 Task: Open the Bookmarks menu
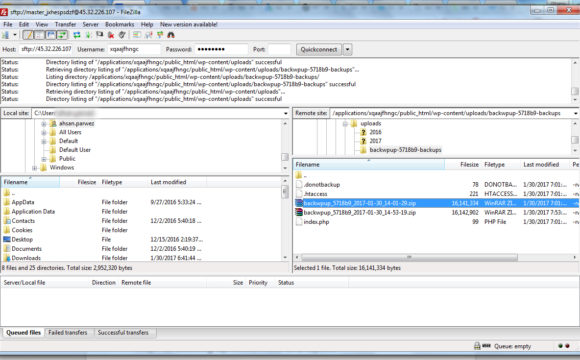click(x=119, y=24)
